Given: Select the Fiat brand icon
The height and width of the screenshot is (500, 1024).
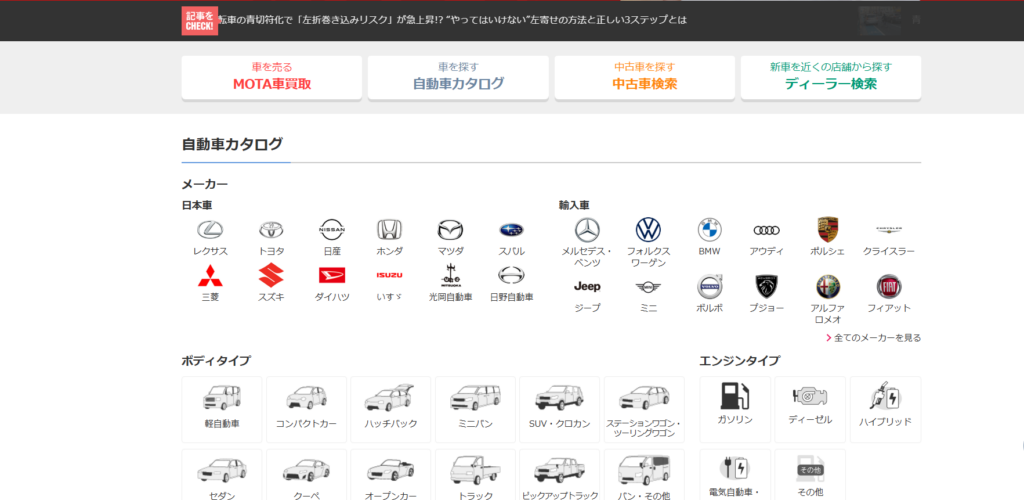Looking at the screenshot, I should pos(889,287).
